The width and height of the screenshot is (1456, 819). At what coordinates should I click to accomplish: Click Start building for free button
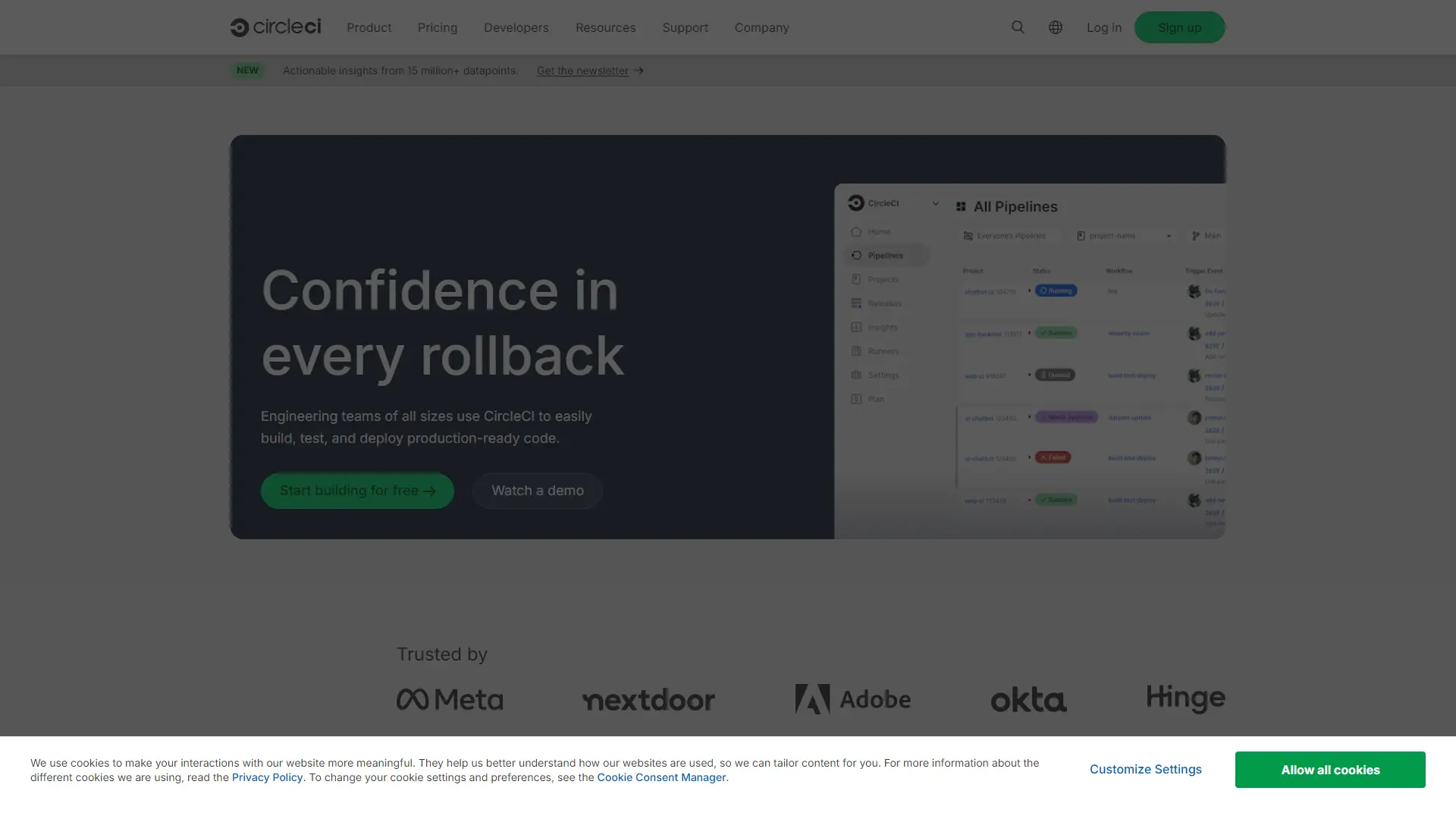(x=357, y=491)
